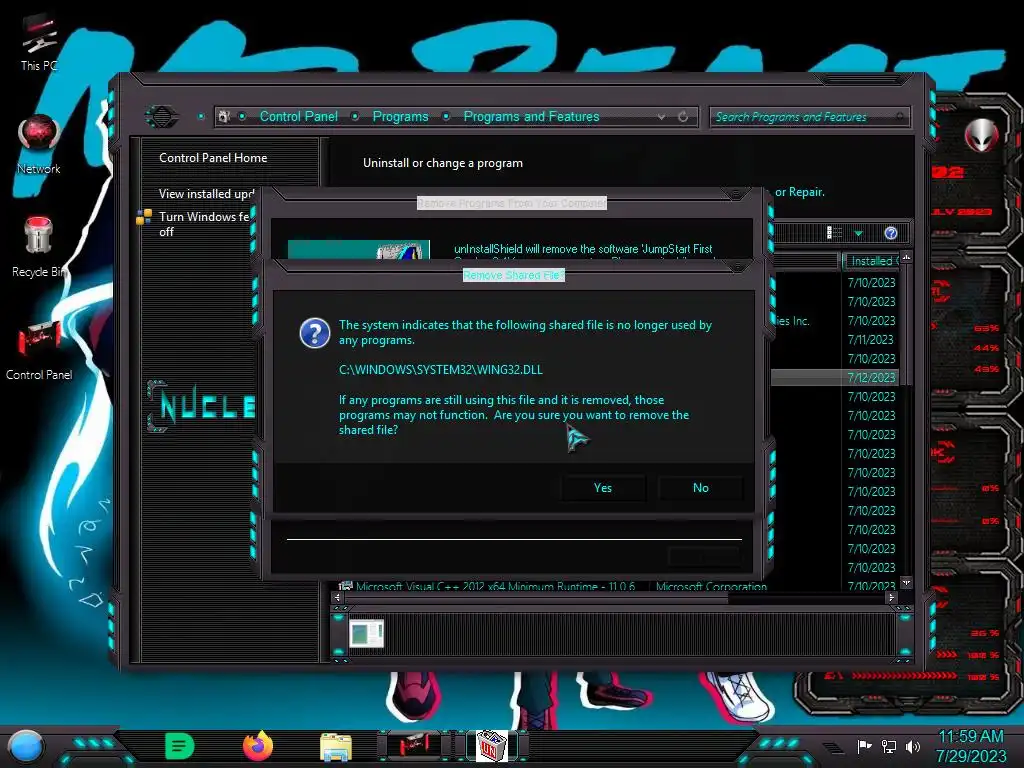Open the clock showing 11:59 AM
The image size is (1024, 768).
click(971, 746)
